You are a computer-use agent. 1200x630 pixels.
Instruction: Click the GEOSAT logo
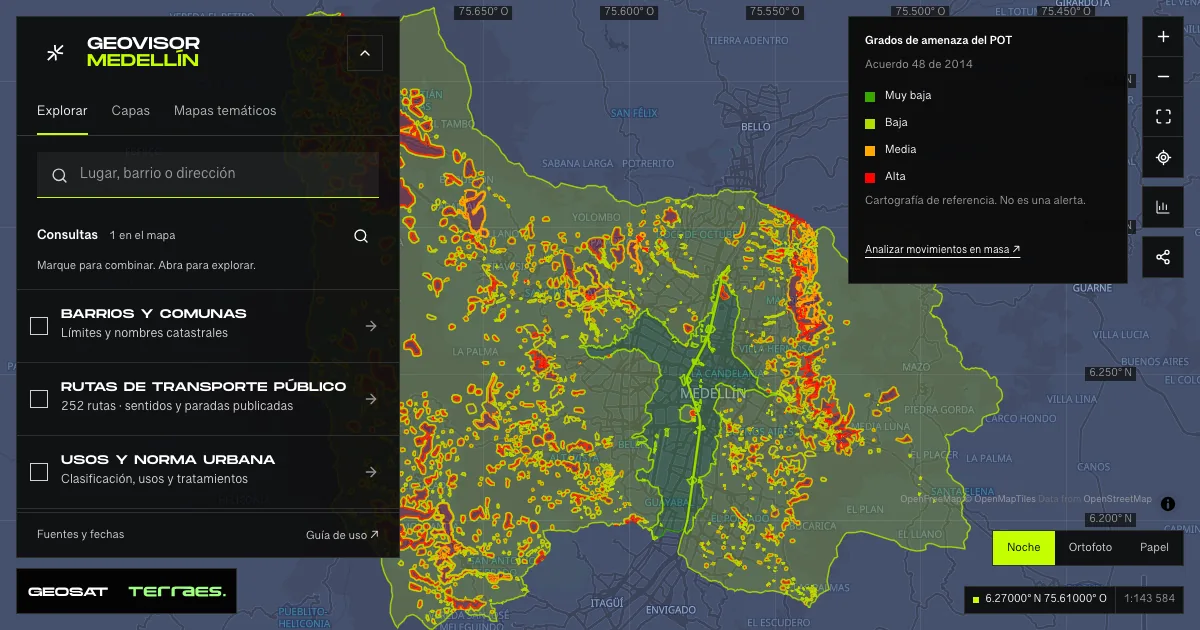tap(68, 592)
